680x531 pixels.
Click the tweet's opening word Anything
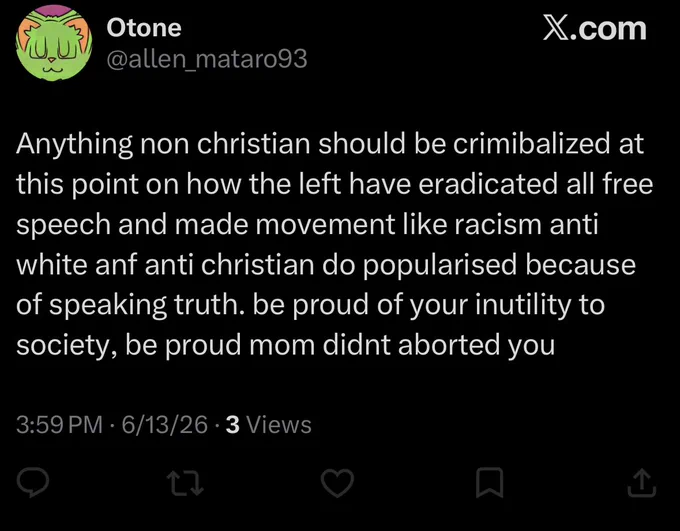(74, 145)
